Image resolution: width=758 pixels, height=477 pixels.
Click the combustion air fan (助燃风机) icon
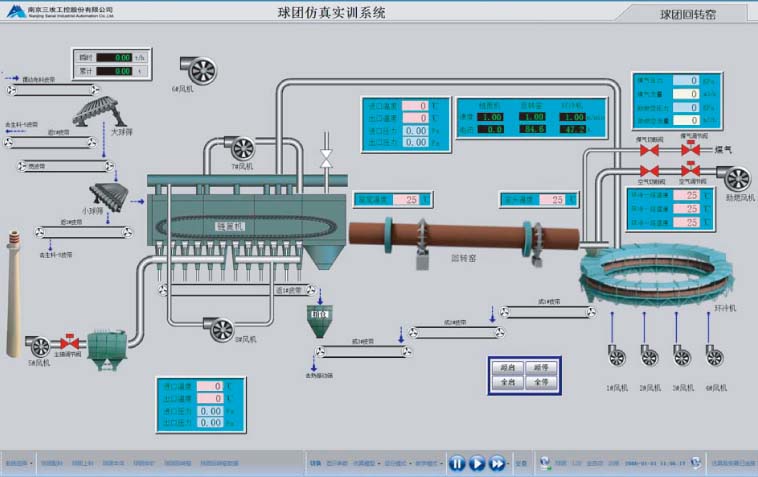tap(737, 179)
